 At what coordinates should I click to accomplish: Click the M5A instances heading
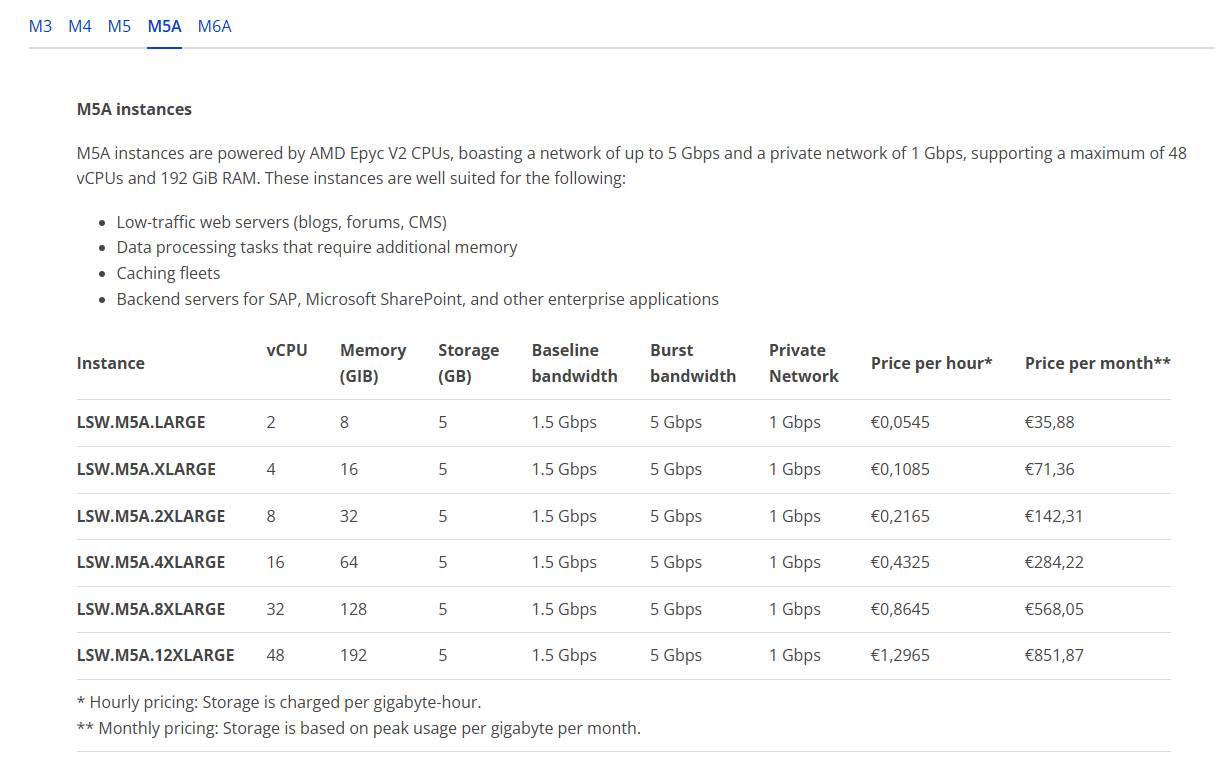pyautogui.click(x=134, y=109)
